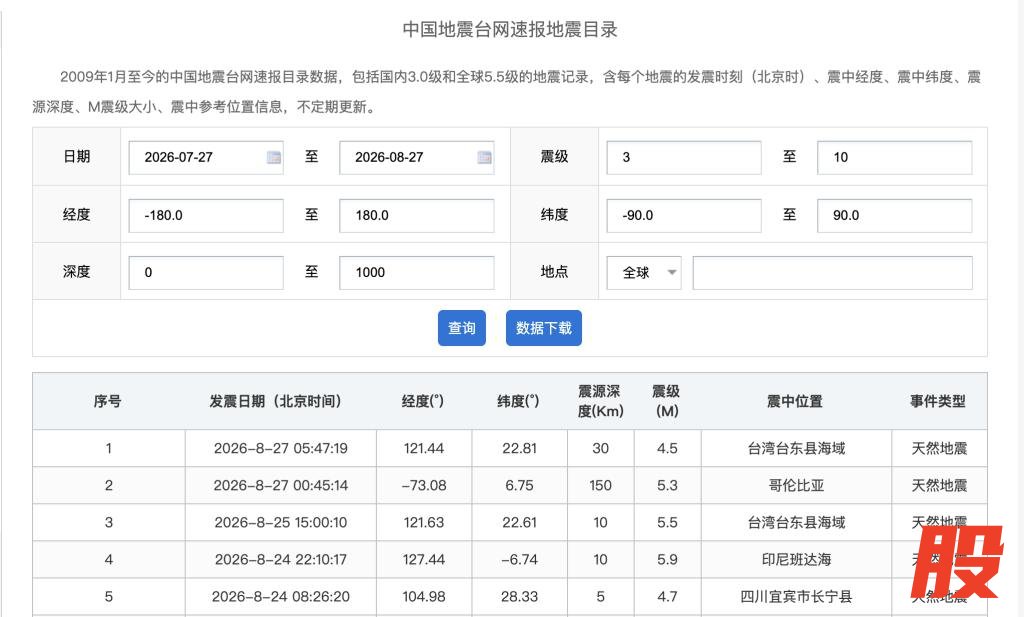Click the 事件类型 column header
The height and width of the screenshot is (617, 1024).
click(938, 401)
